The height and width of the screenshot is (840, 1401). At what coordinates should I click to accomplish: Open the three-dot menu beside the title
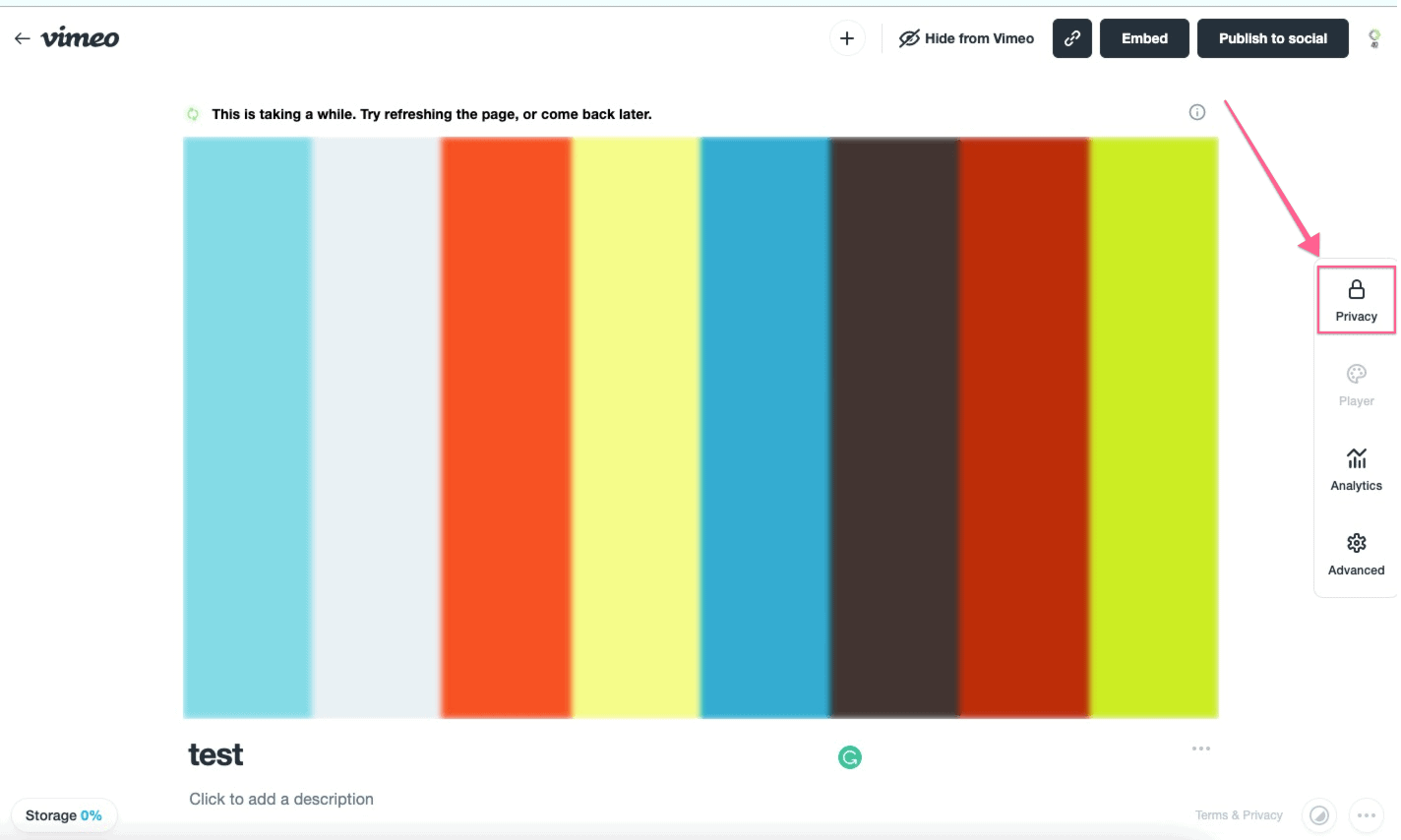[x=1201, y=749]
